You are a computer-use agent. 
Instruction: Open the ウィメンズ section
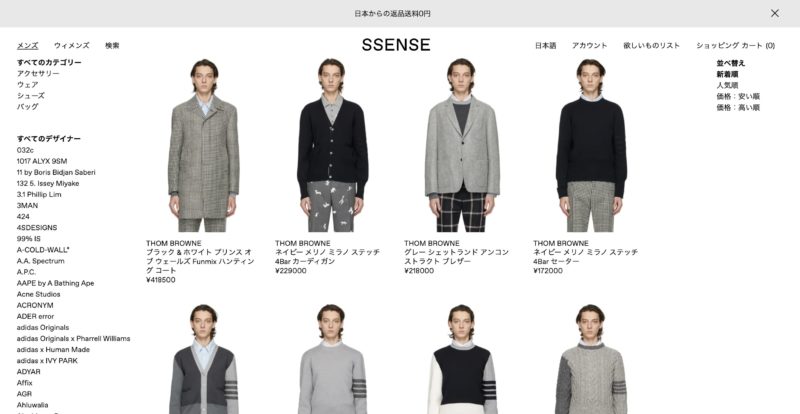point(71,45)
